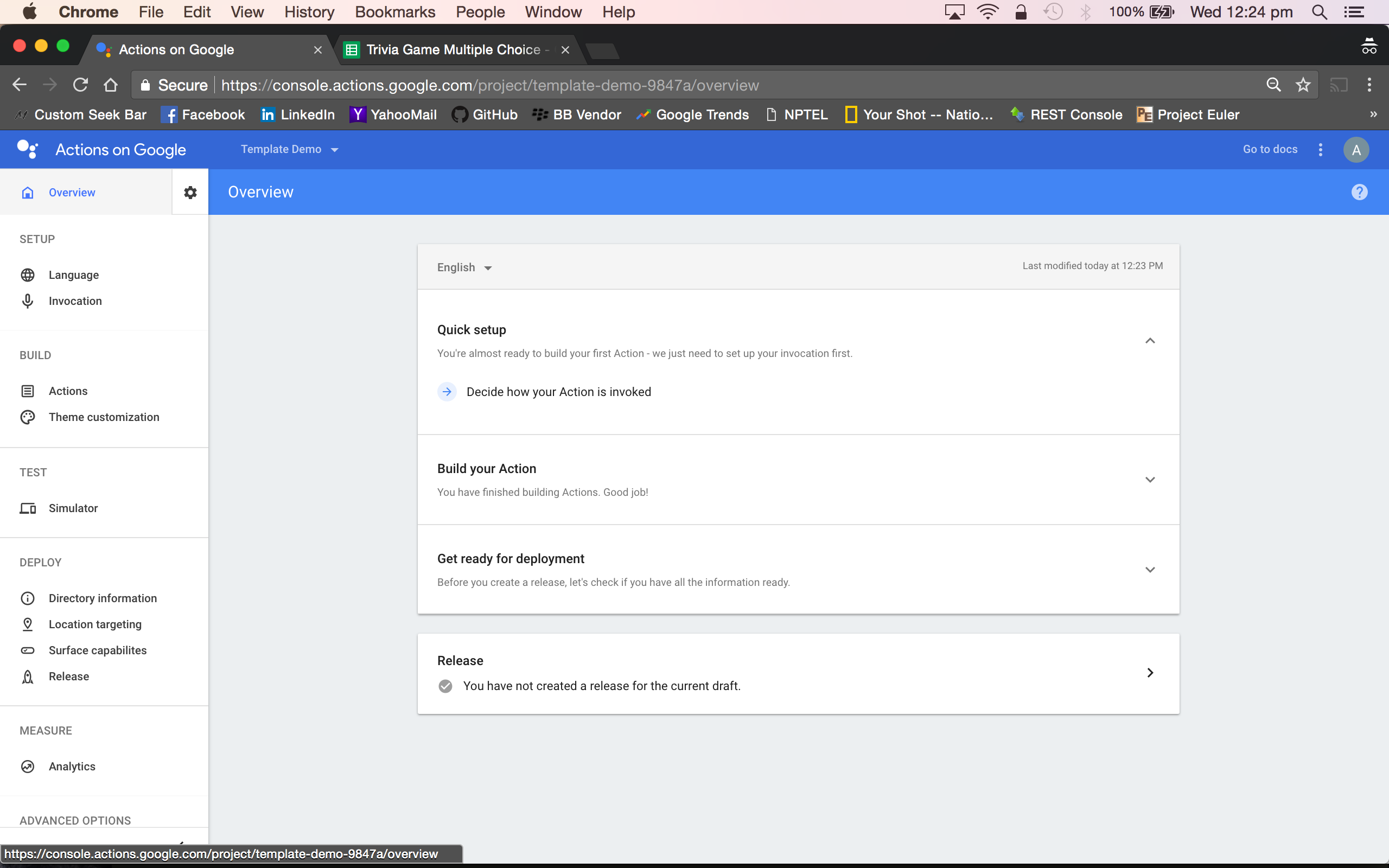Click the Location targeting pin icon
This screenshot has width=1389, height=868.
click(x=28, y=624)
